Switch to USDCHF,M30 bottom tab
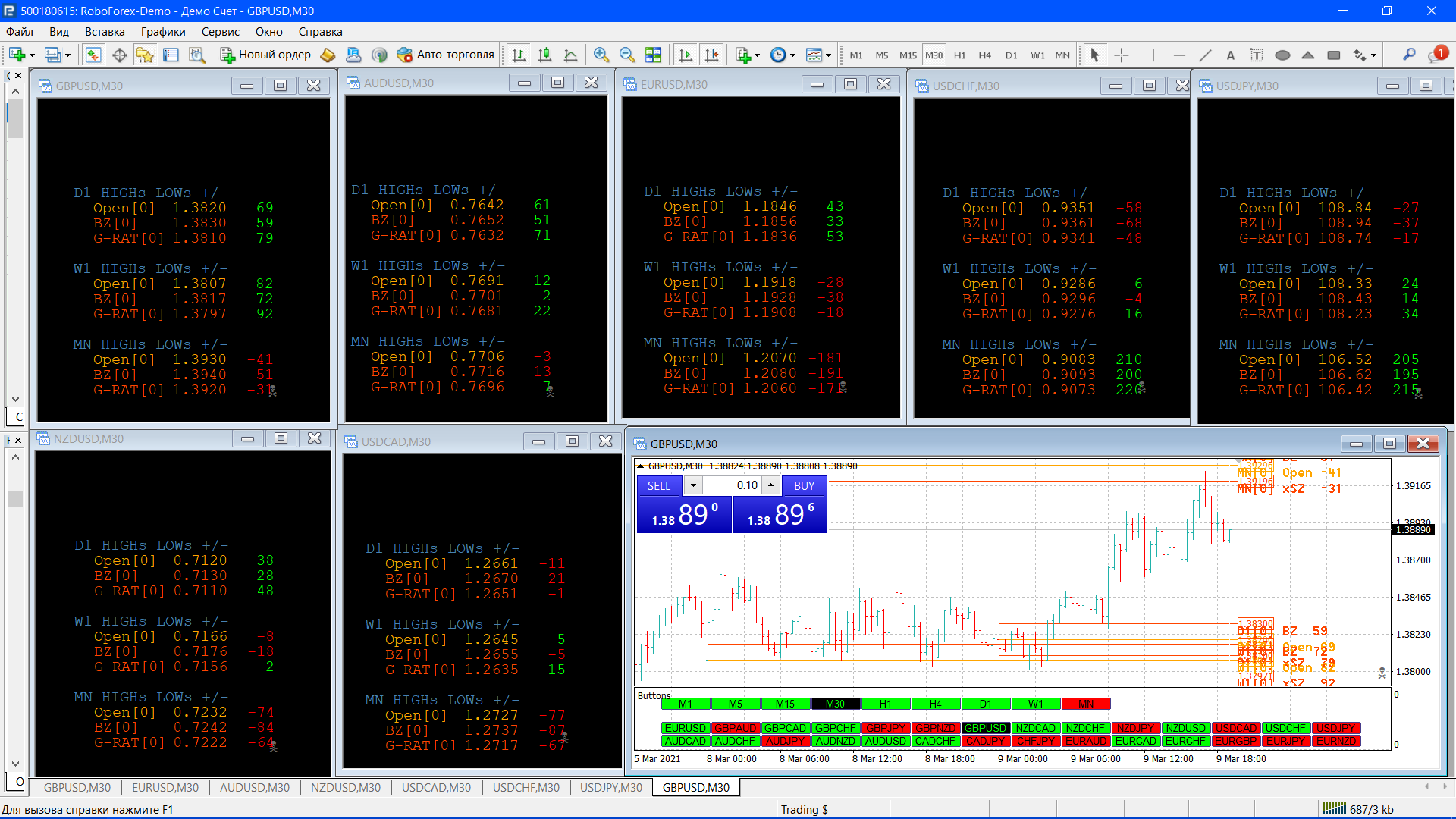1456x819 pixels. pos(526,788)
